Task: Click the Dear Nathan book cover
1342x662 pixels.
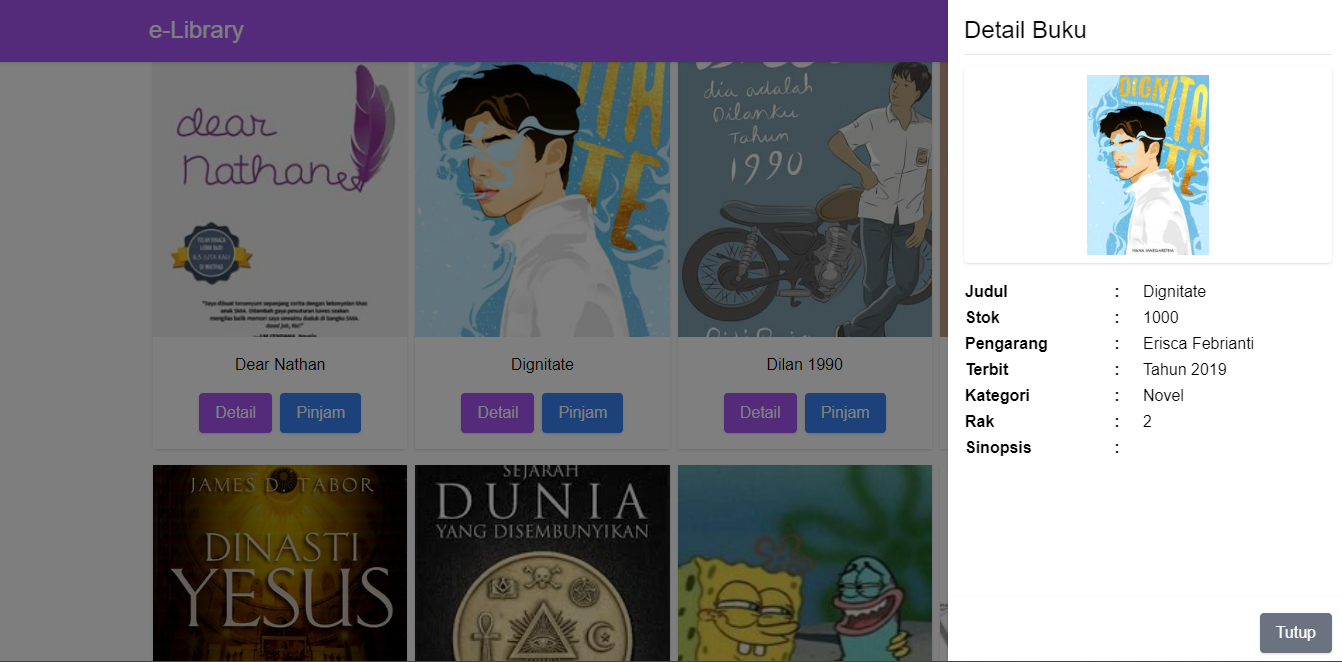Action: 280,200
